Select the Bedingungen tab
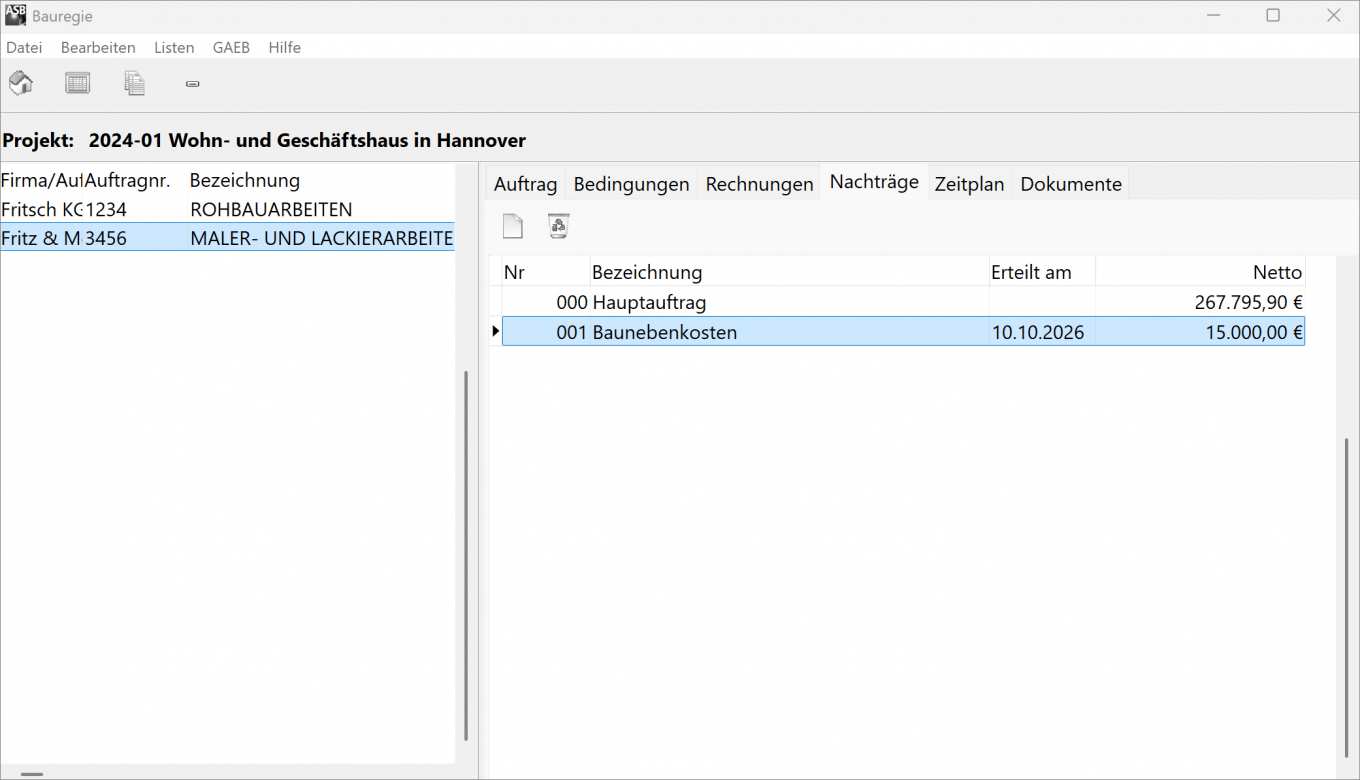Viewport: 1360px width, 780px height. (631, 184)
